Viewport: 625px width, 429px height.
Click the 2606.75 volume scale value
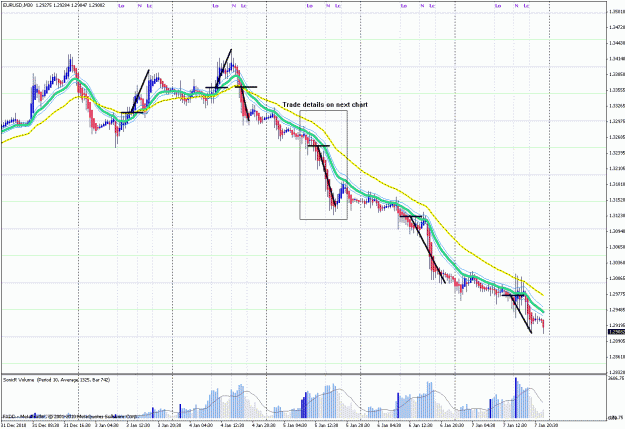(x=616, y=378)
